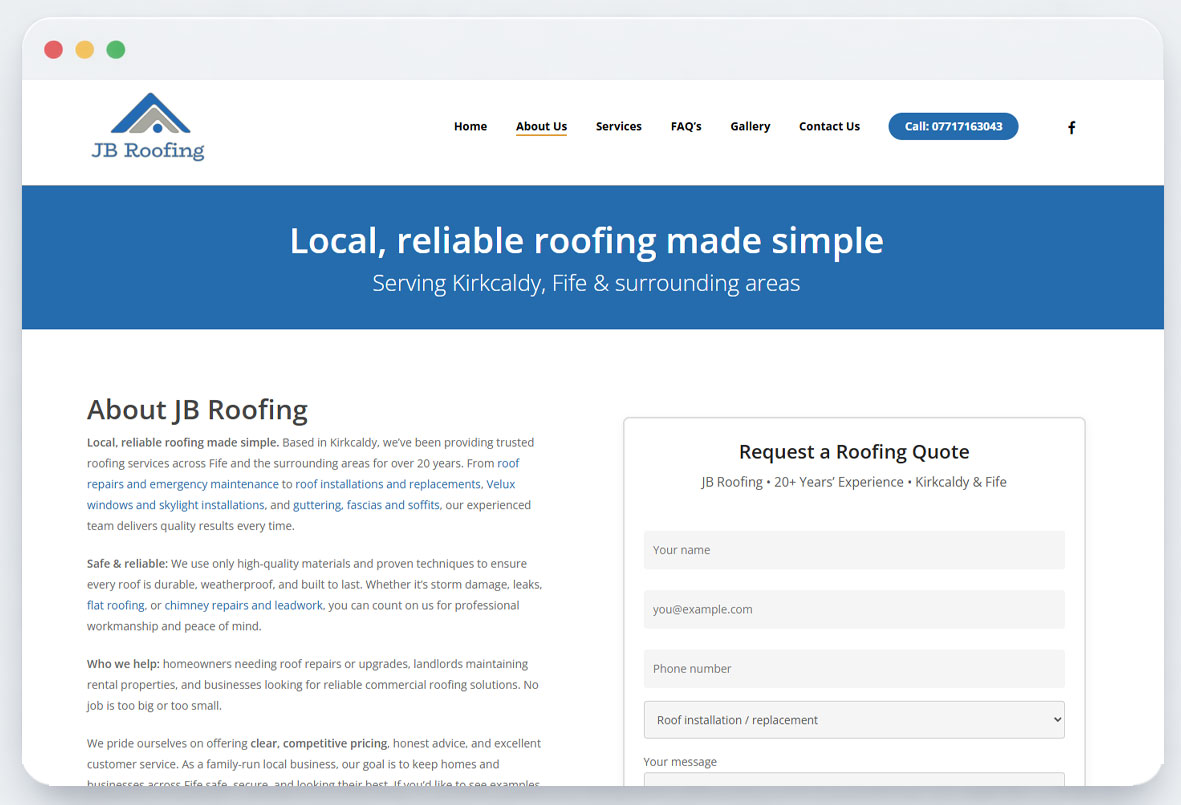
Task: Click the yellow minimize window dot
Action: point(85,50)
